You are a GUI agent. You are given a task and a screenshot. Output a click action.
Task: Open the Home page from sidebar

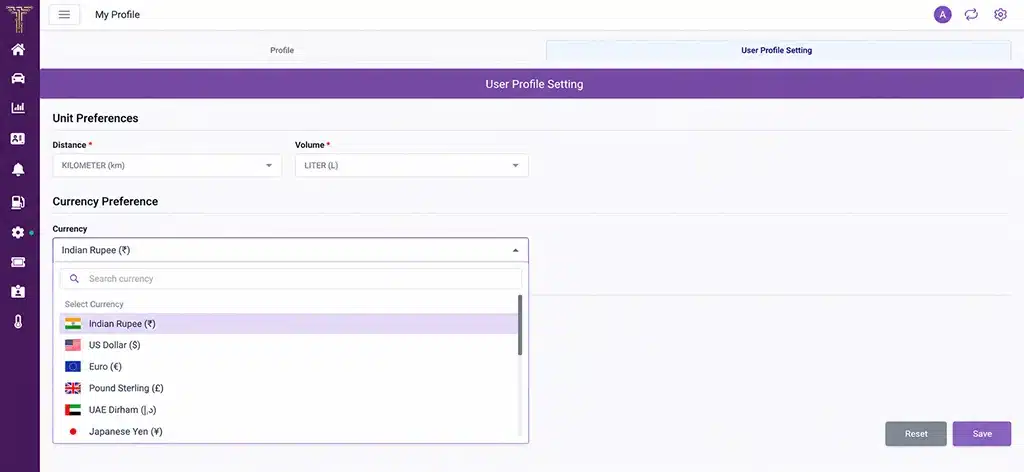click(x=18, y=49)
